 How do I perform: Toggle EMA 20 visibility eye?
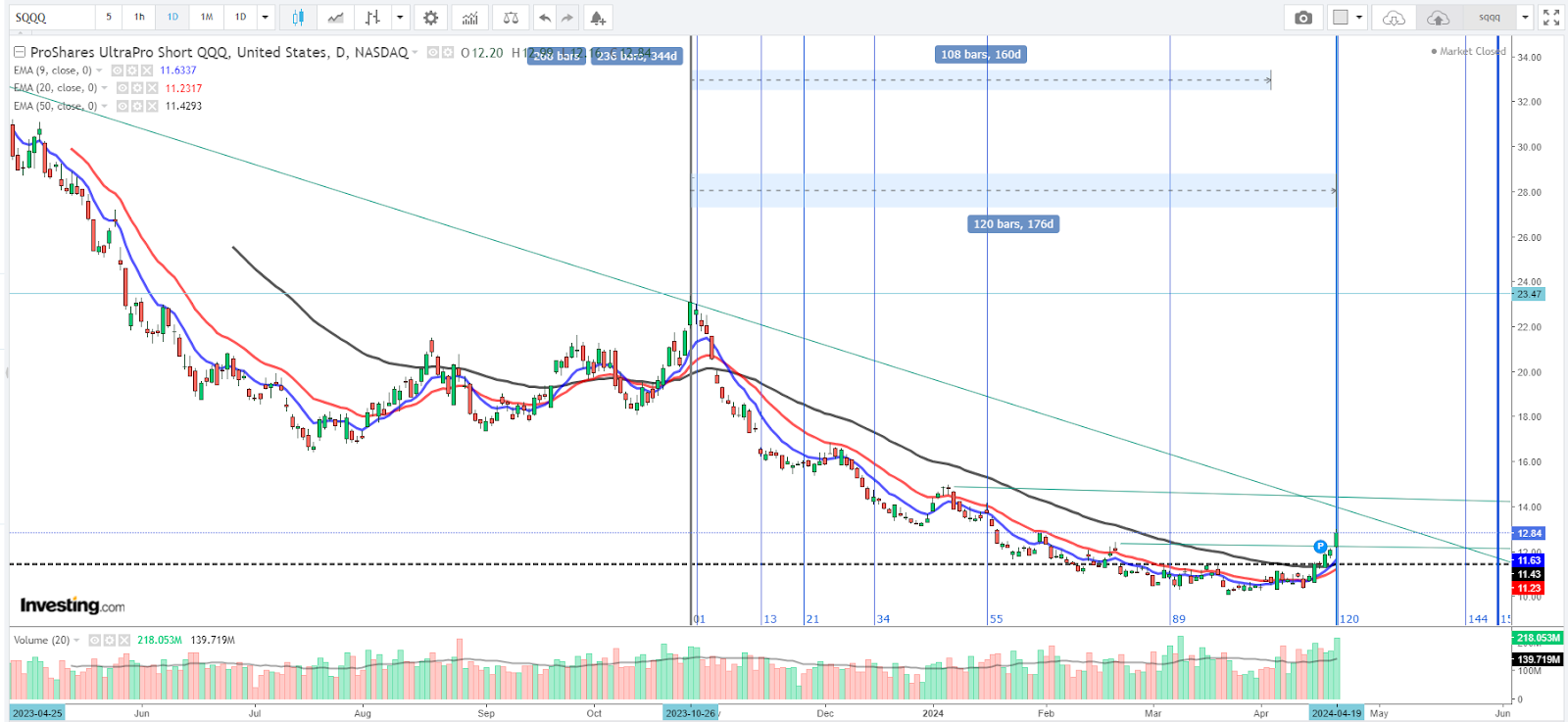tap(122, 88)
